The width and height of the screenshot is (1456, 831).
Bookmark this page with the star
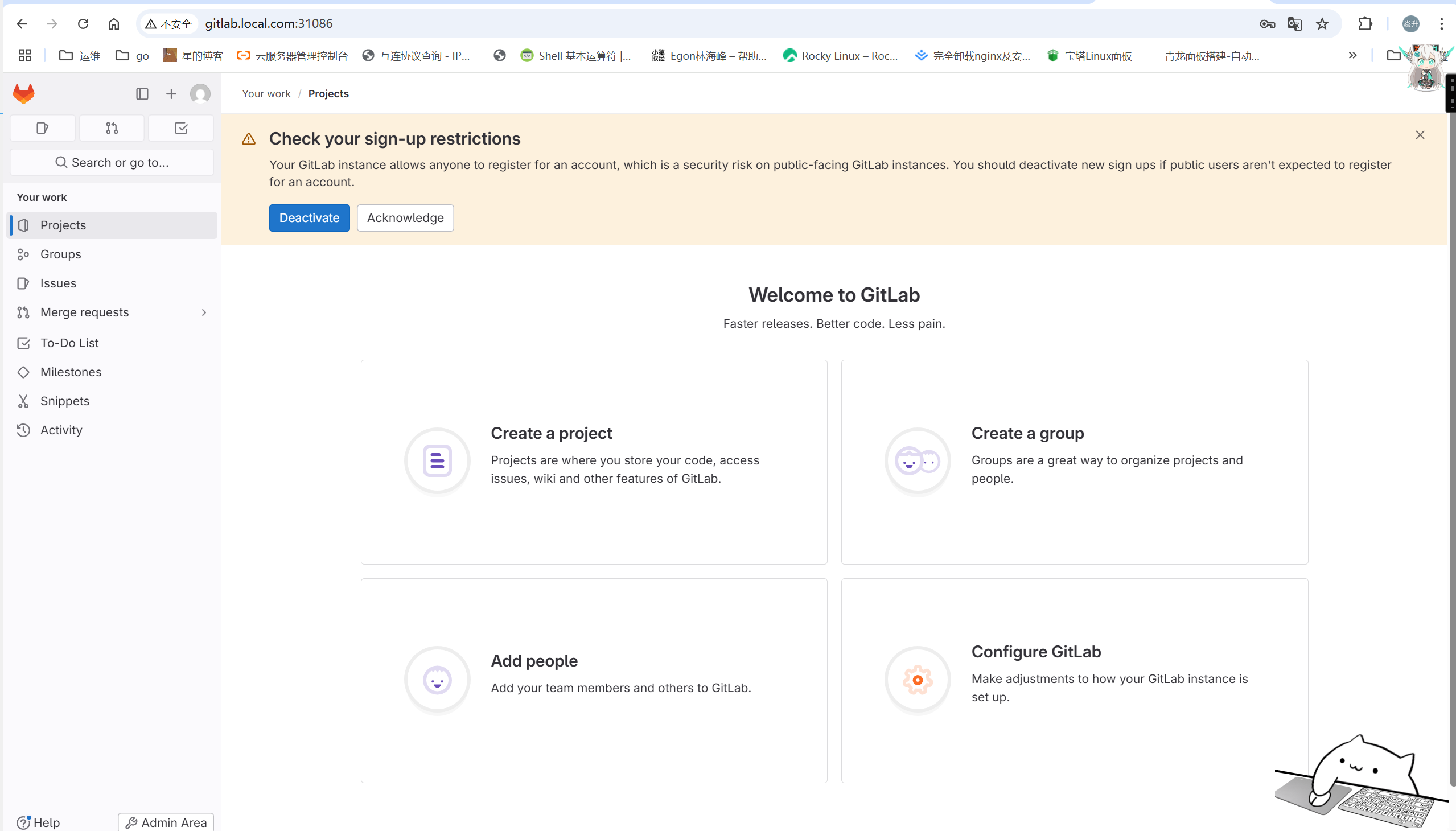coord(1322,24)
